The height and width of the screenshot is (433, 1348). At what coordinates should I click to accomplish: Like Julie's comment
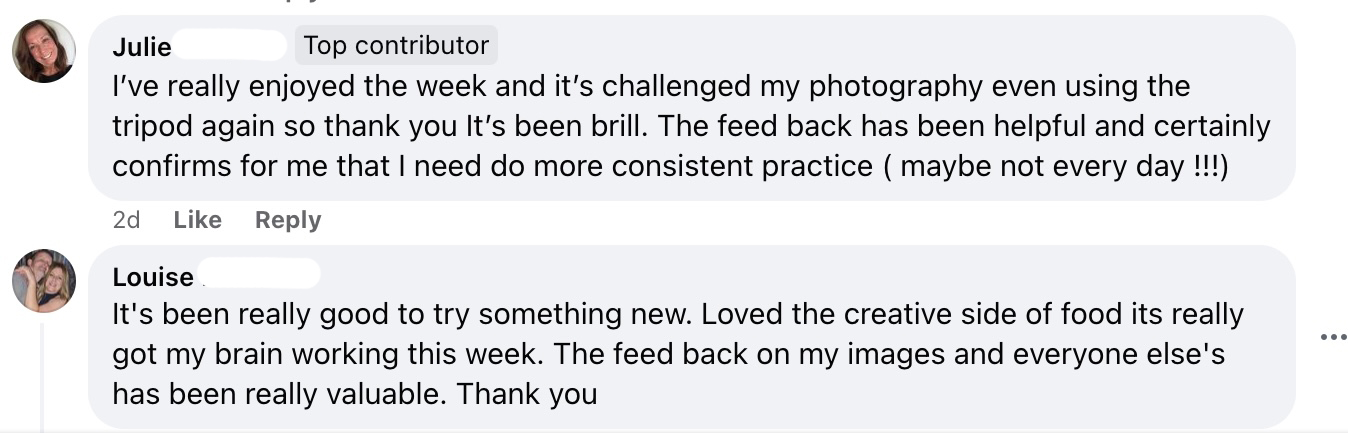tap(197, 220)
